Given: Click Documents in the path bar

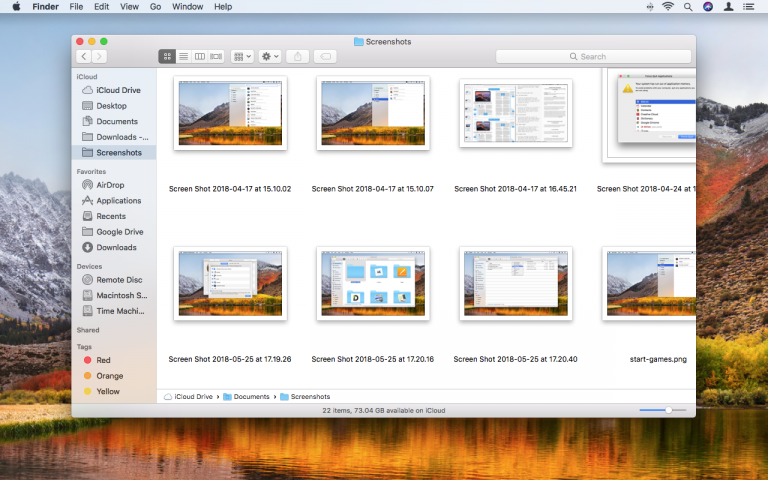Looking at the screenshot, I should 252,397.
